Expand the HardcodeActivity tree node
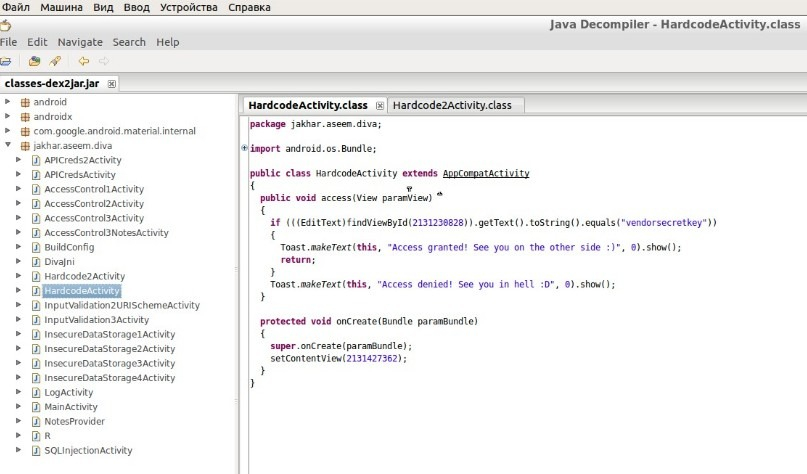The width and height of the screenshot is (807, 474). [19, 290]
